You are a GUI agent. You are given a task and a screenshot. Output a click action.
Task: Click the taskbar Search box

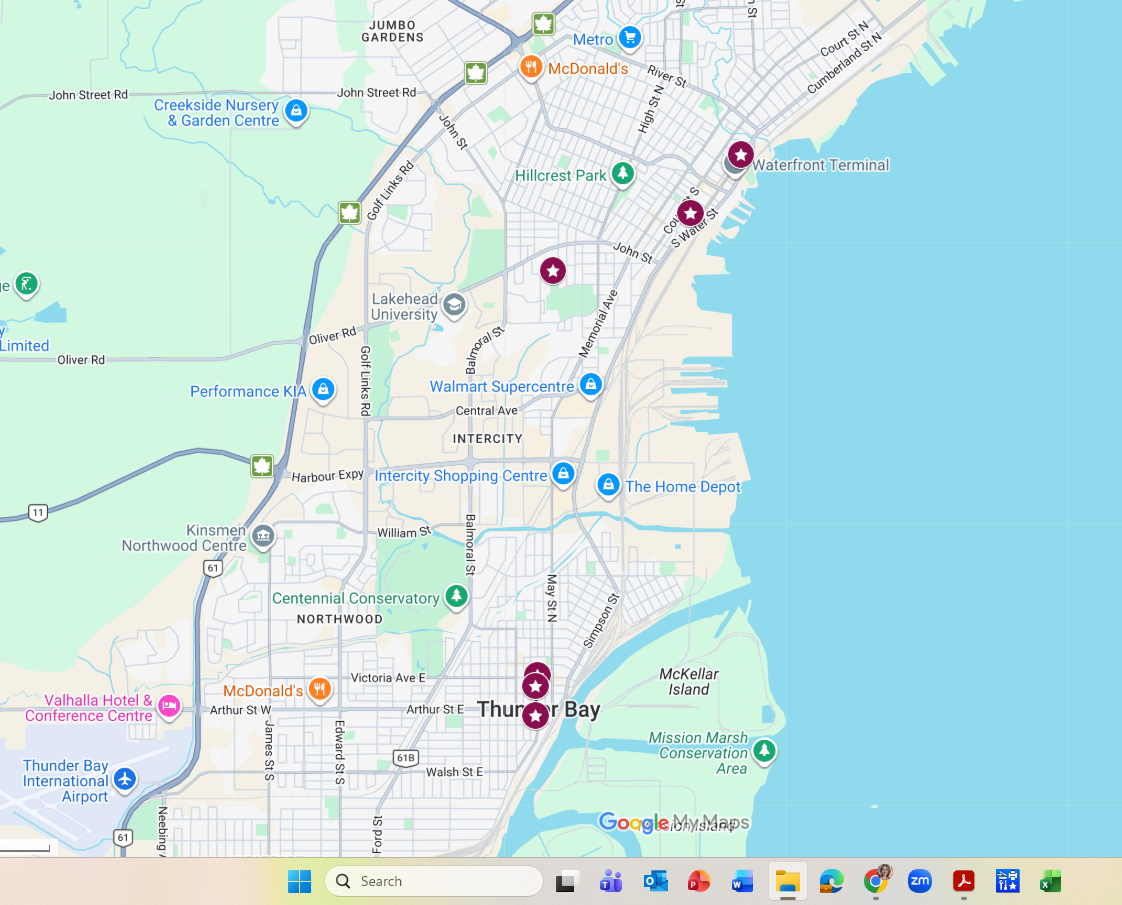(434, 881)
